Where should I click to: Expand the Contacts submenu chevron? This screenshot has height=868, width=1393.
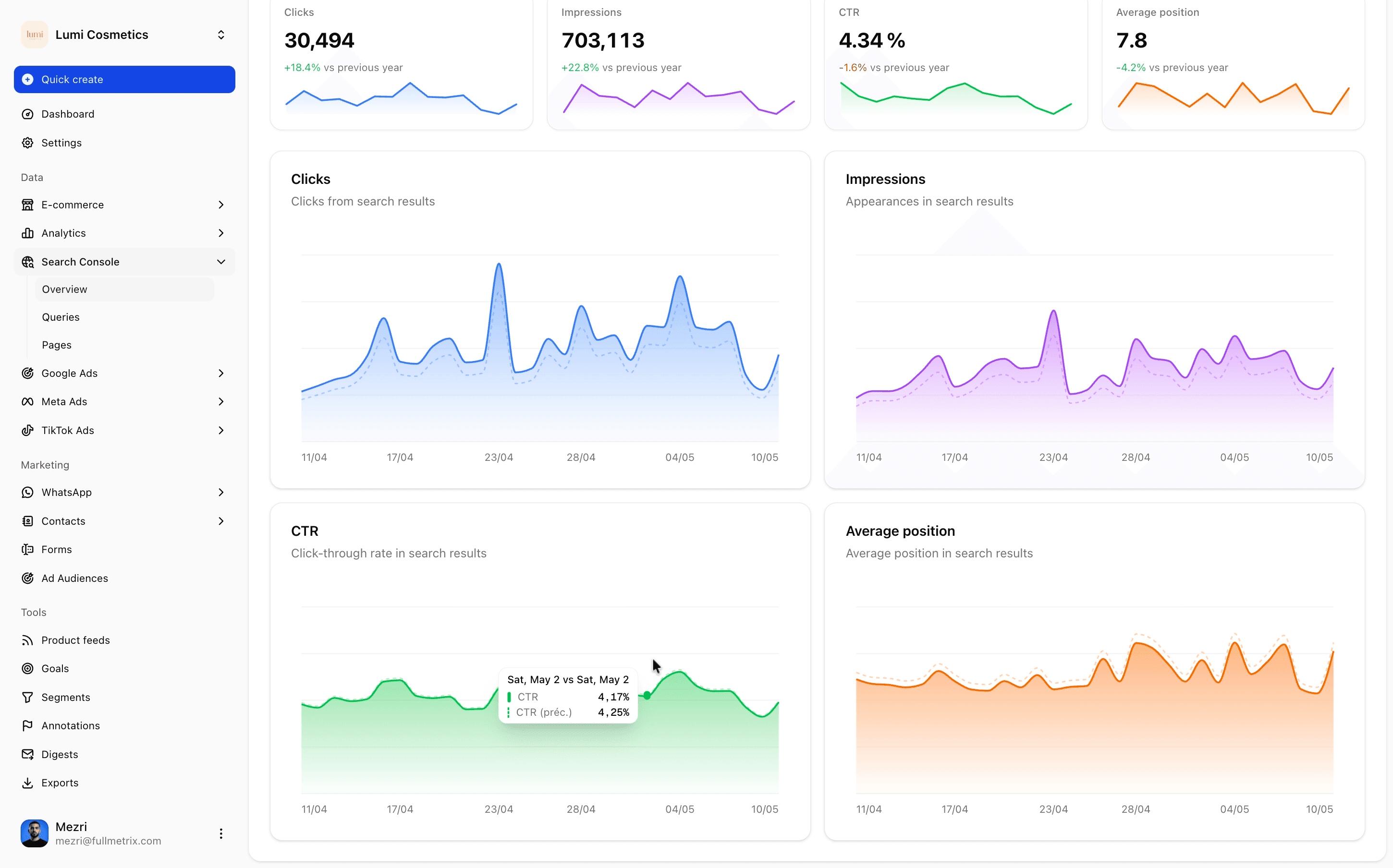pyautogui.click(x=221, y=521)
